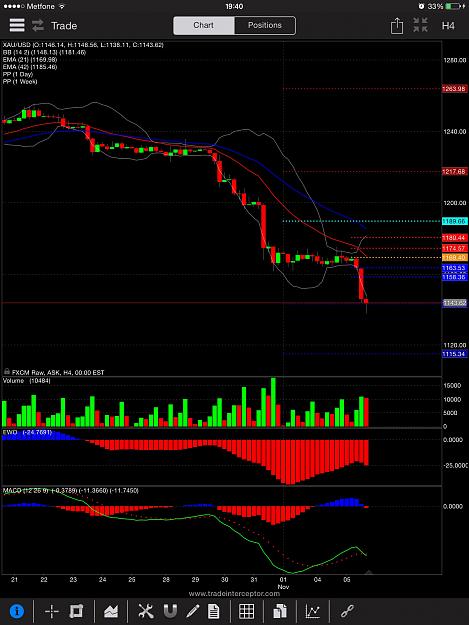The height and width of the screenshot is (625, 469).
Task: Tap the blue 1163.53 support tag
Action: pyautogui.click(x=454, y=268)
